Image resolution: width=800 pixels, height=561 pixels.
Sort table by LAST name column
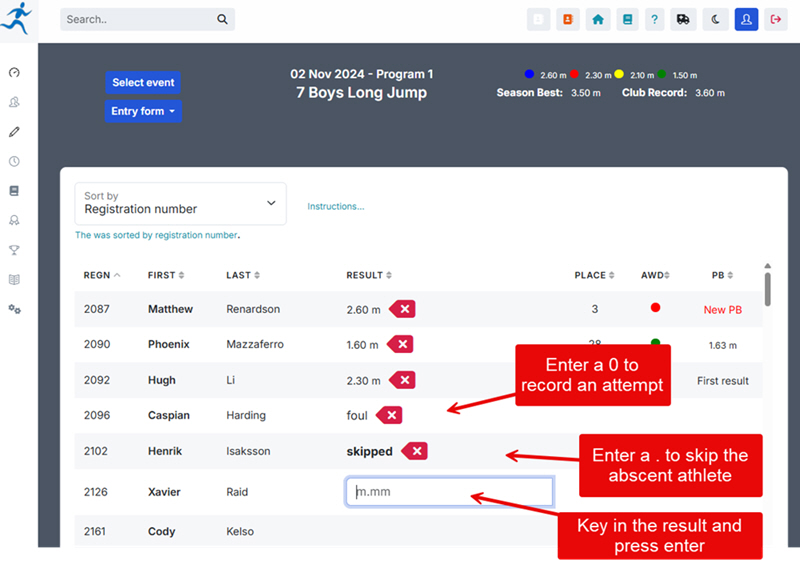tap(243, 275)
